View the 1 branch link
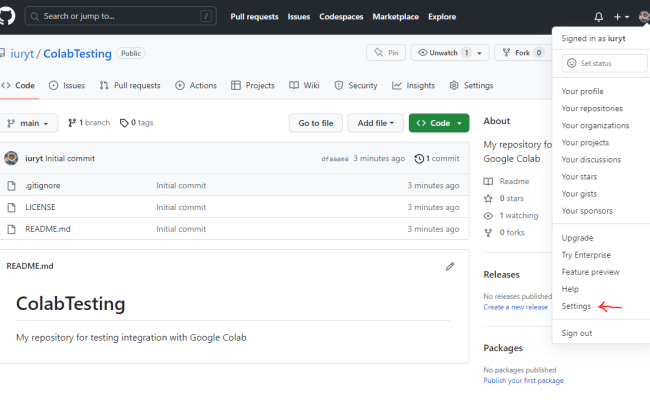Viewport: 650px width, 400px height. (x=89, y=123)
